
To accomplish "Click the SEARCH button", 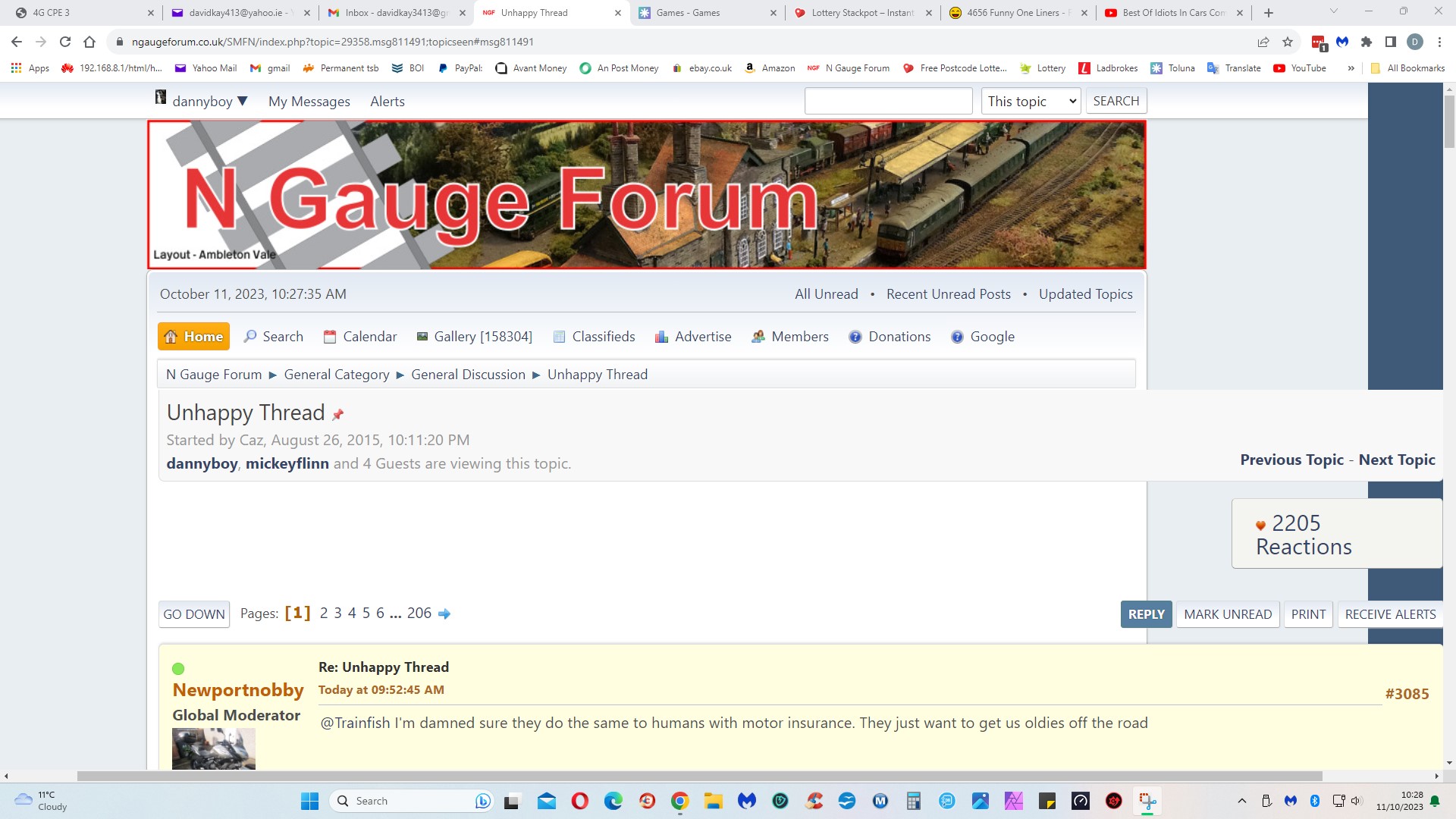I will tap(1116, 101).
